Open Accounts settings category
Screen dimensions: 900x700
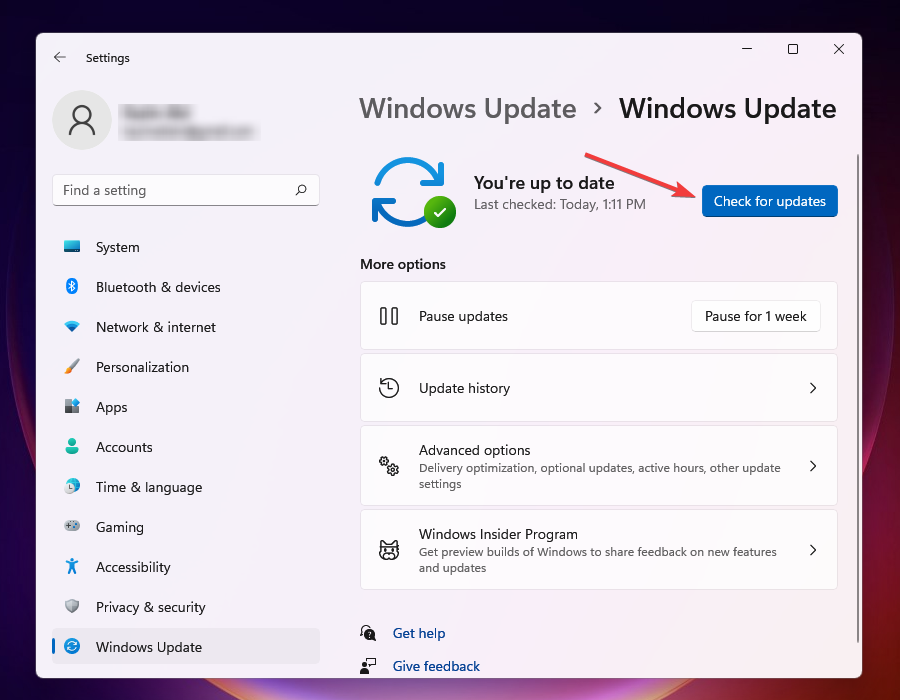pyautogui.click(x=185, y=447)
